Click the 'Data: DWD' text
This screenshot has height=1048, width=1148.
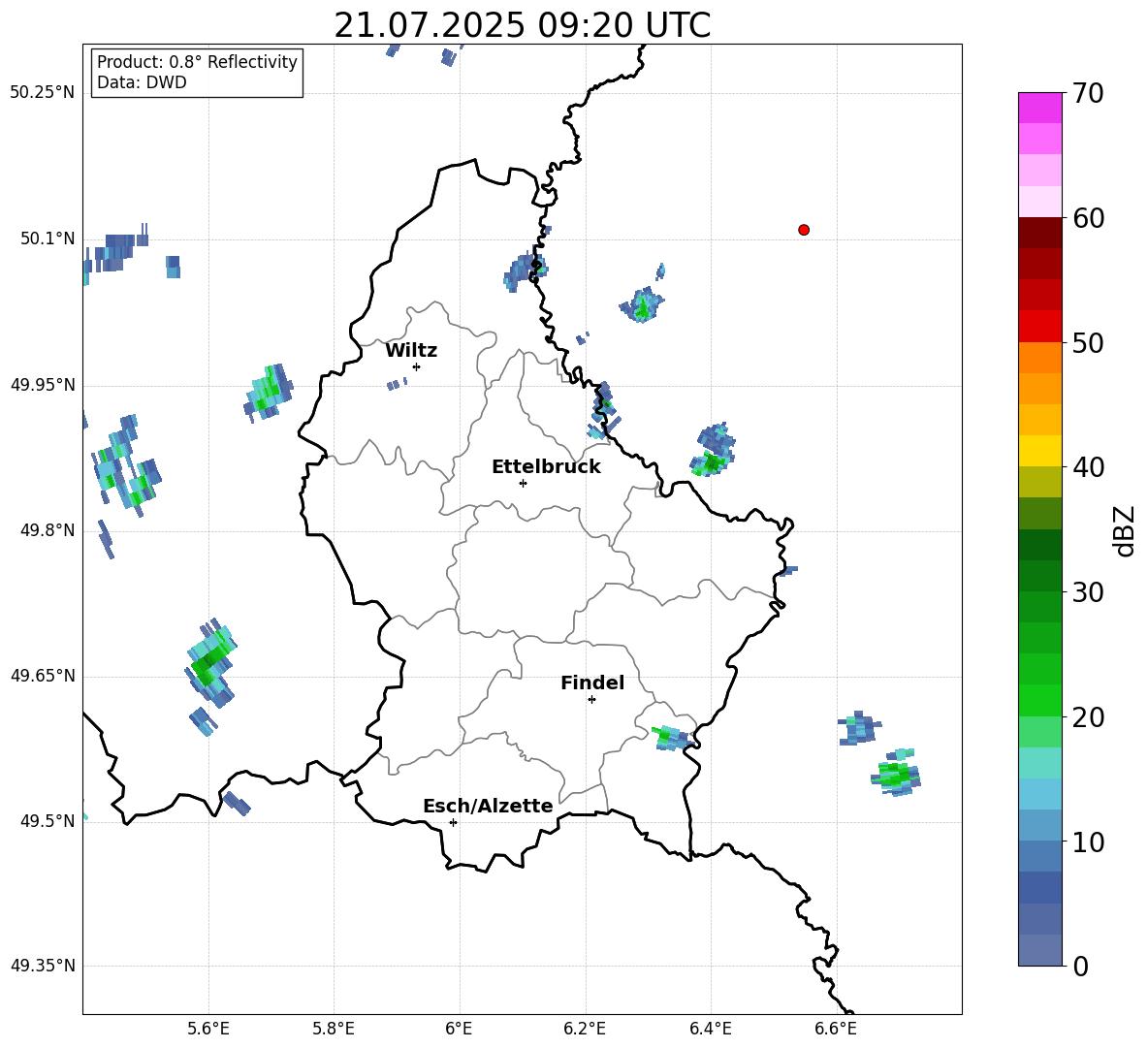tap(142, 82)
